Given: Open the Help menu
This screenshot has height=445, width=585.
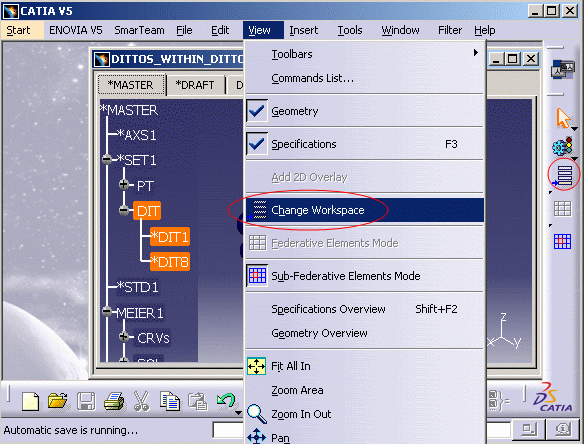Looking at the screenshot, I should pyautogui.click(x=485, y=30).
